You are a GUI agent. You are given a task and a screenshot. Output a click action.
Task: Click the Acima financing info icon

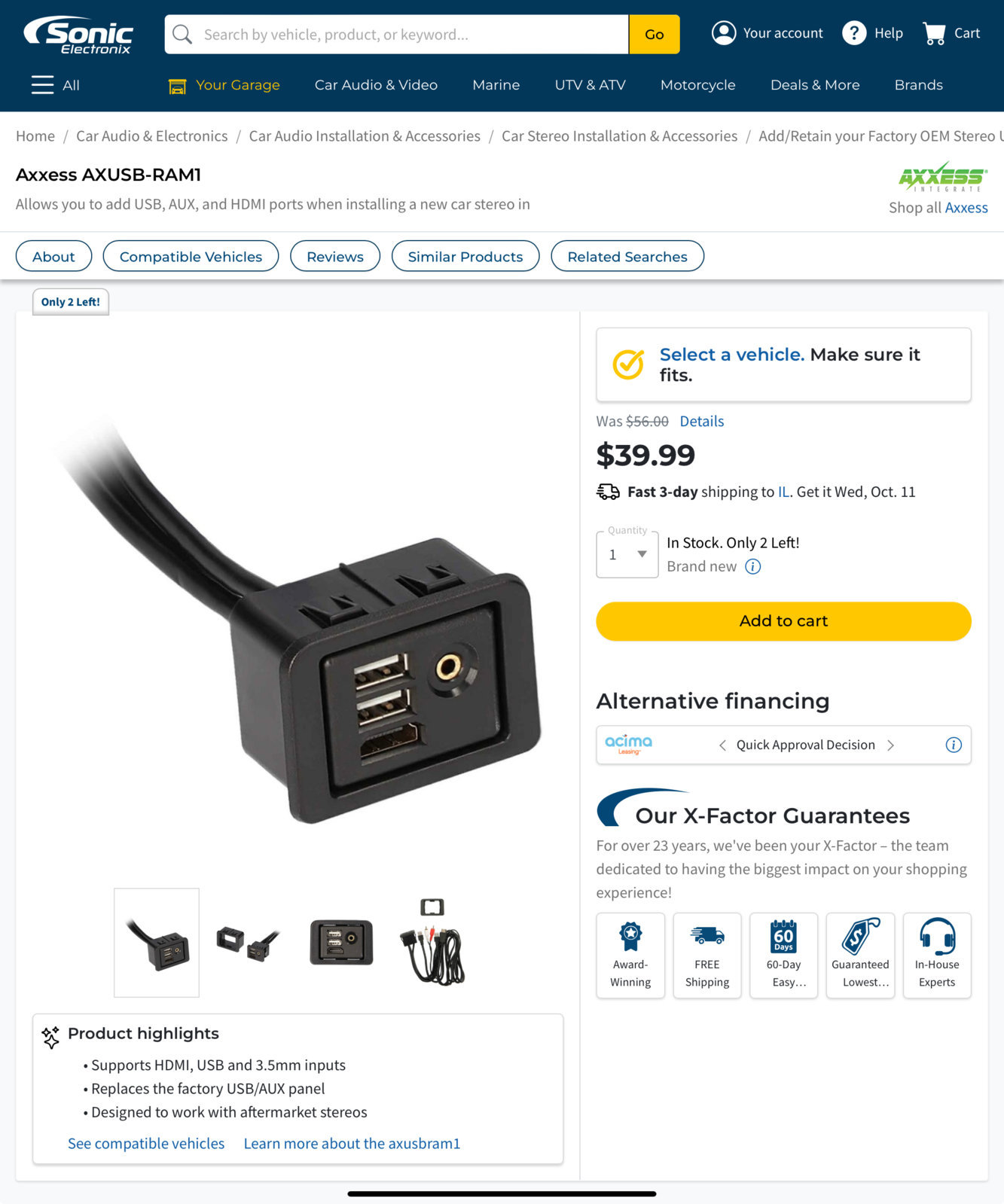pos(954,745)
